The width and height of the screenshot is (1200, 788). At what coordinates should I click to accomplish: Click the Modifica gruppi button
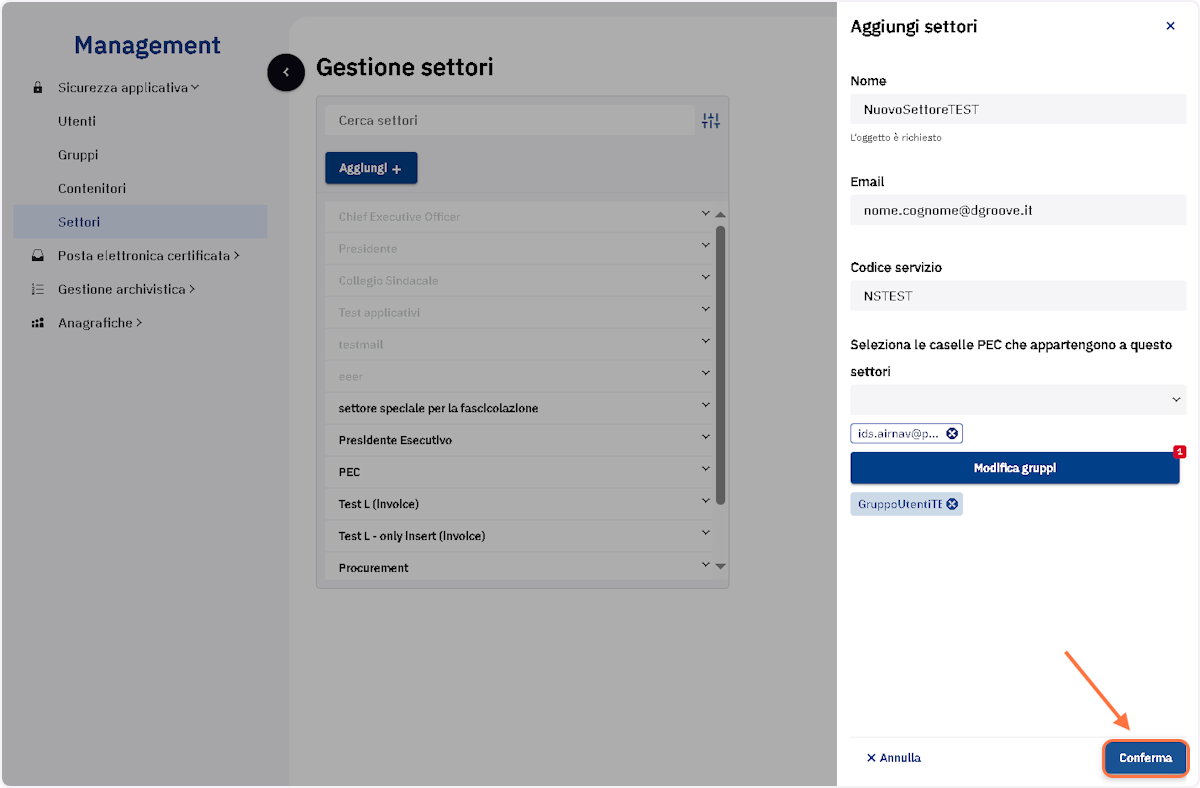pyautogui.click(x=1015, y=468)
